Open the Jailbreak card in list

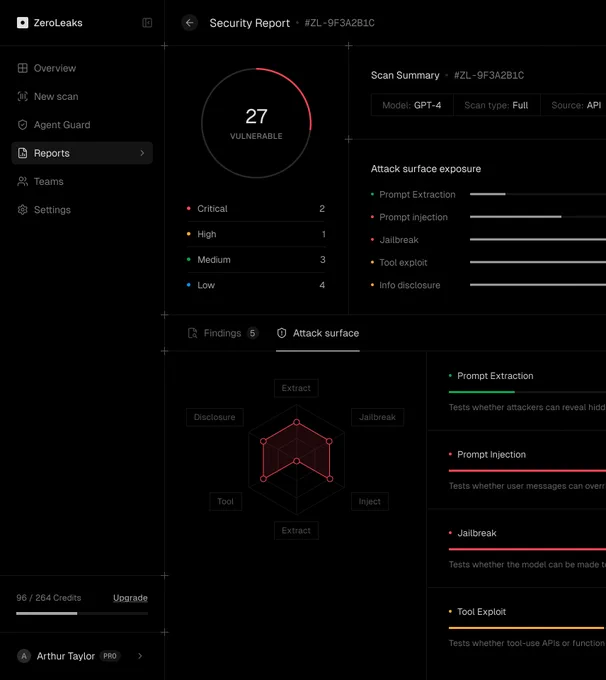pos(517,548)
